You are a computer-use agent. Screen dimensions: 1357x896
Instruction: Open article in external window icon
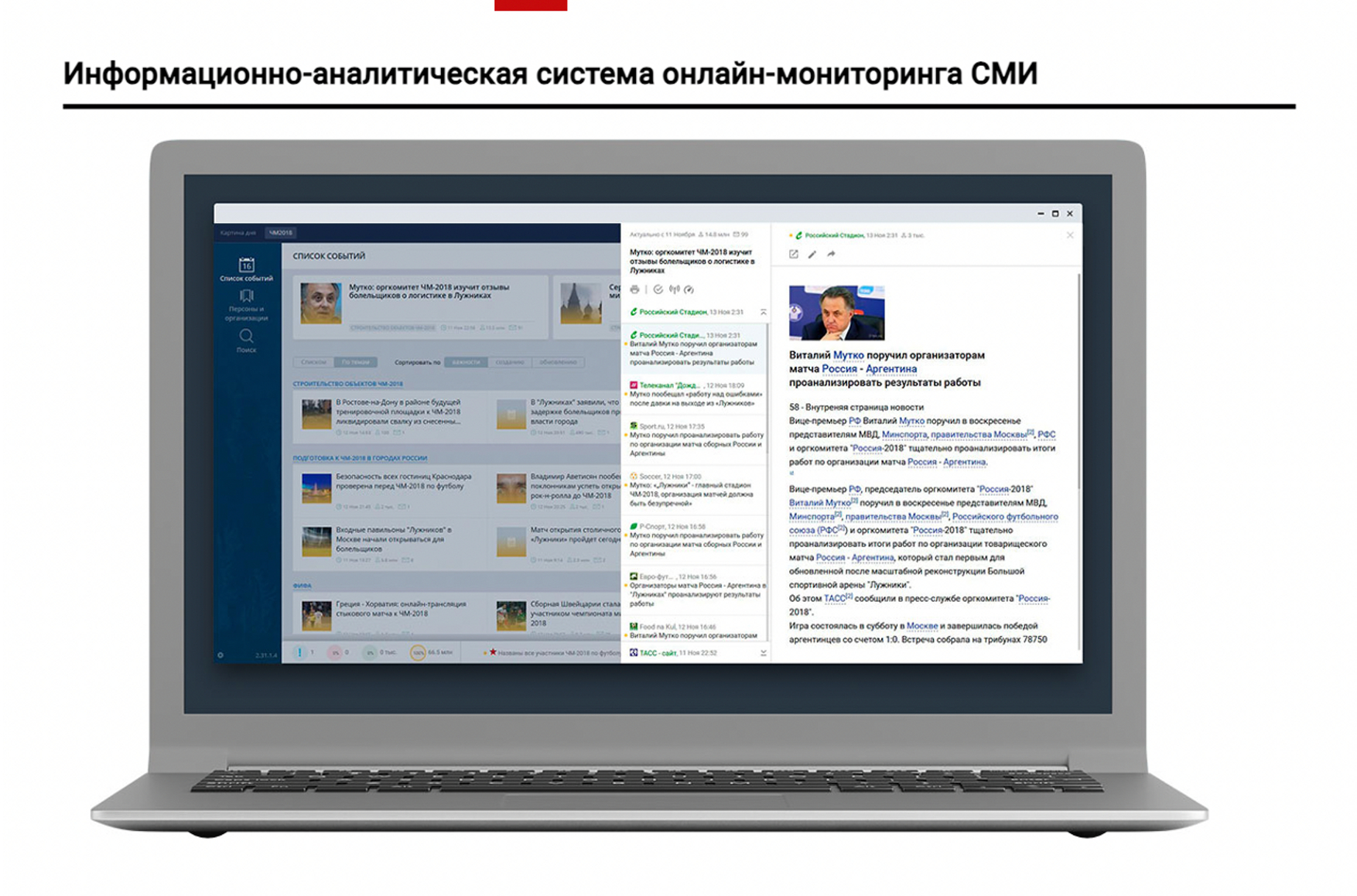coord(793,254)
